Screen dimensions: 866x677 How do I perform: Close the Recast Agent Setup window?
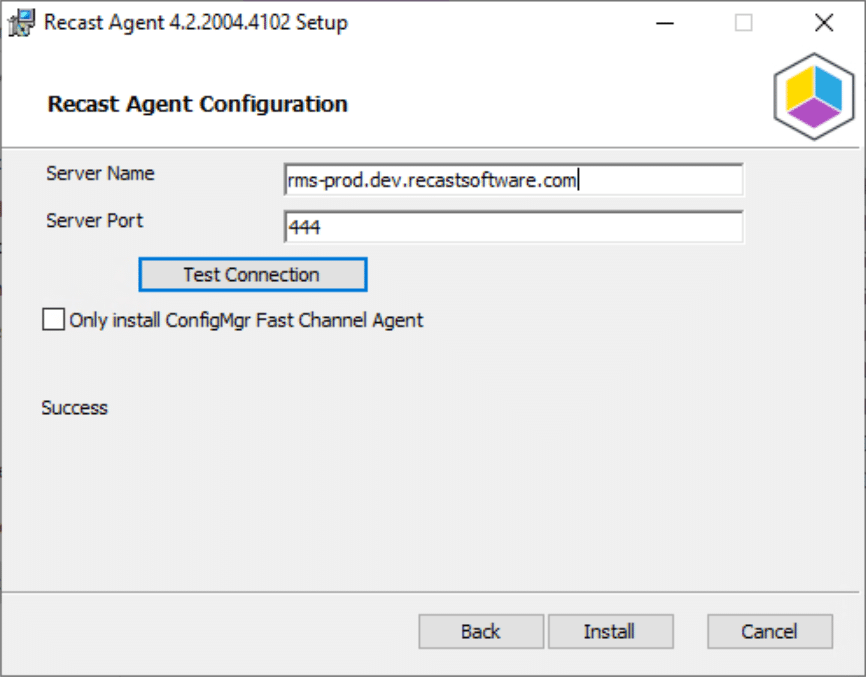click(x=823, y=23)
